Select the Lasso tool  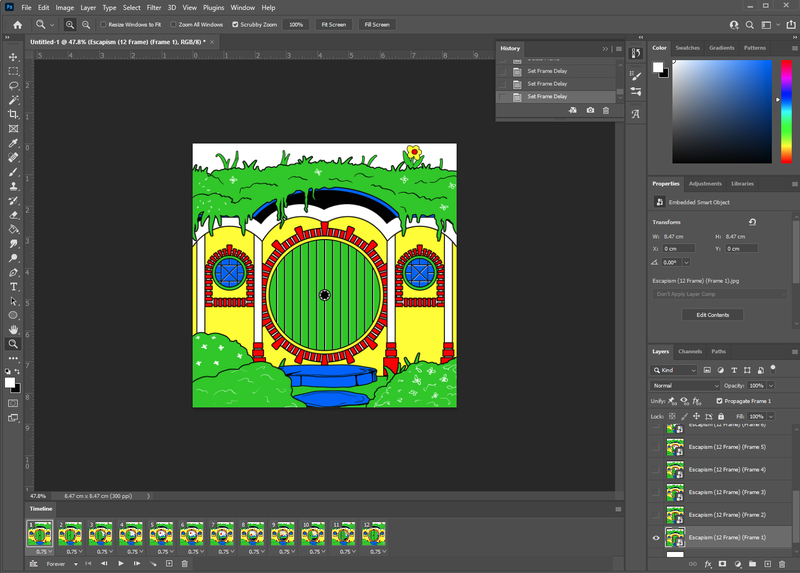click(13, 86)
